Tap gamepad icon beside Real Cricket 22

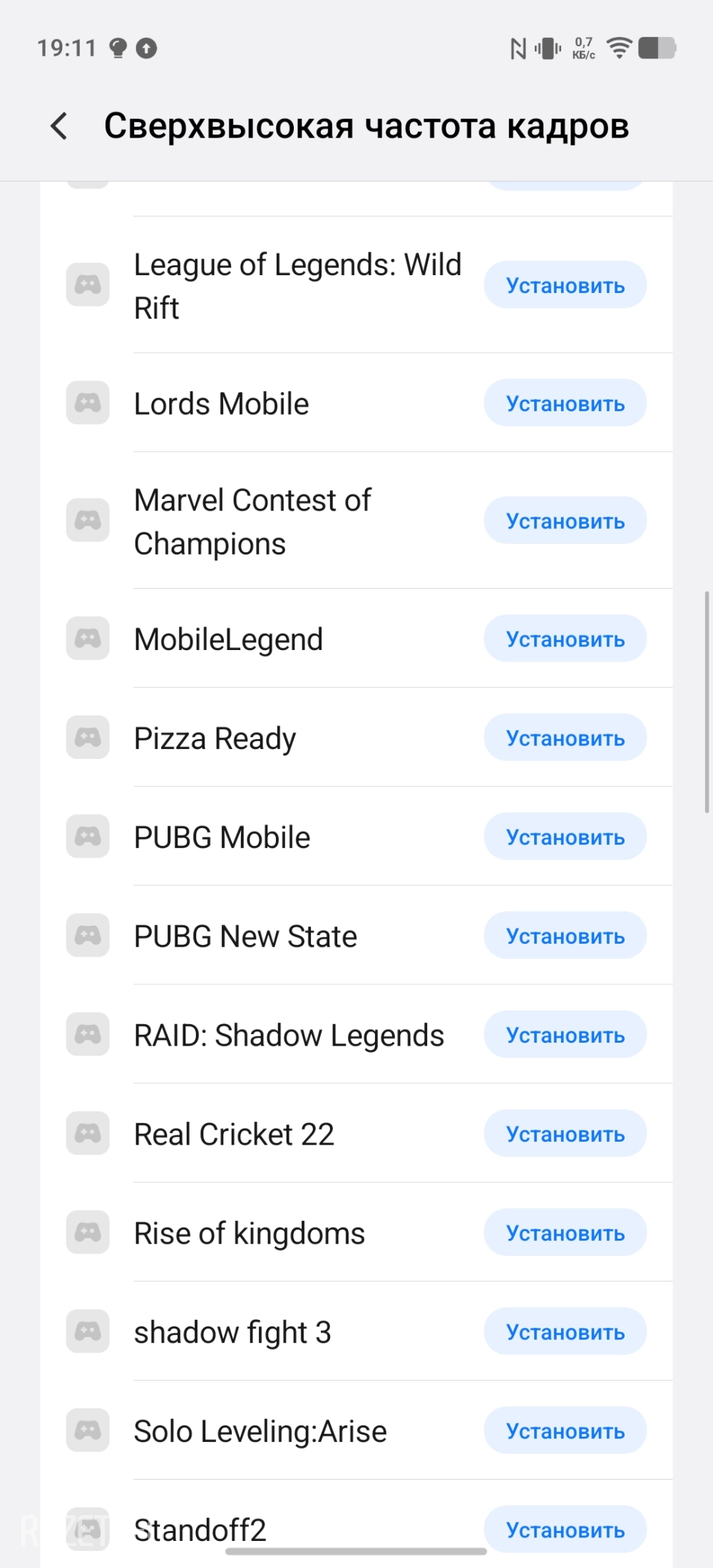88,1133
